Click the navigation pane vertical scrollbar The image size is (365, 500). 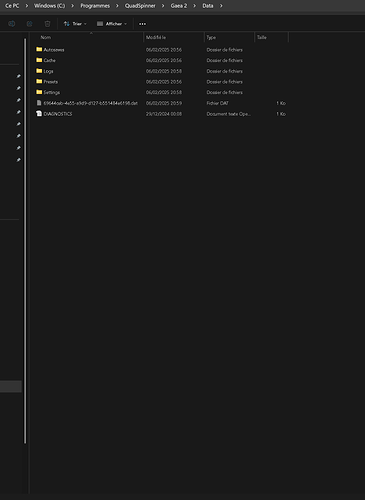pos(25,241)
